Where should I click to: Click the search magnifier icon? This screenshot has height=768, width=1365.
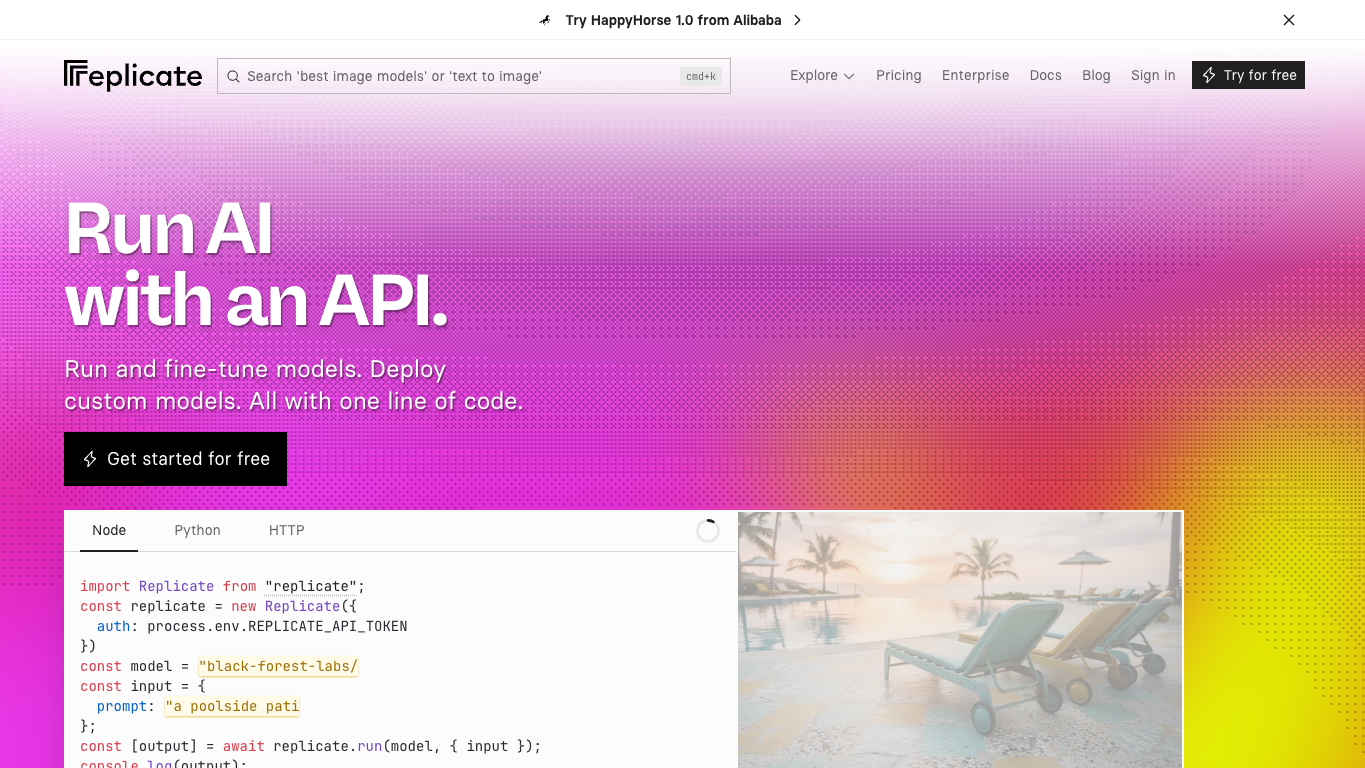coord(233,76)
